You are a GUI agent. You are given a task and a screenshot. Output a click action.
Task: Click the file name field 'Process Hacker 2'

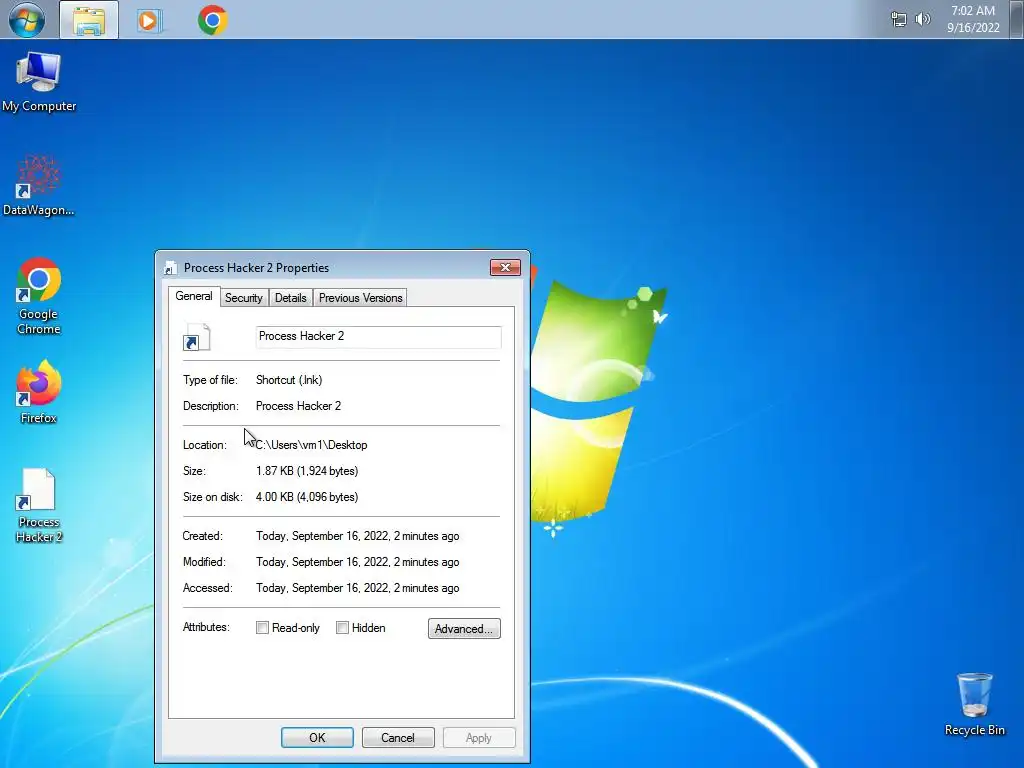coord(378,337)
